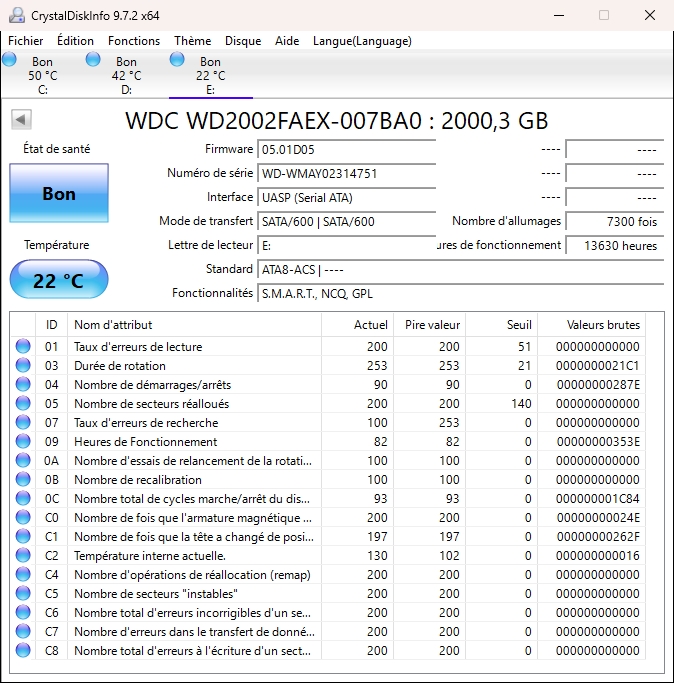Screen dimensions: 674x683
Task: Click status icon for attribute C2 temperature
Action: [23, 556]
